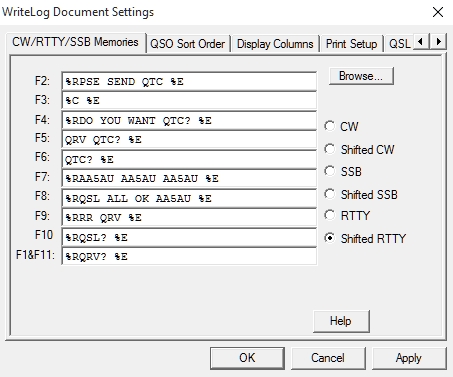The image size is (453, 377).
Task: Show more tabs with right arrow
Action: 438,42
